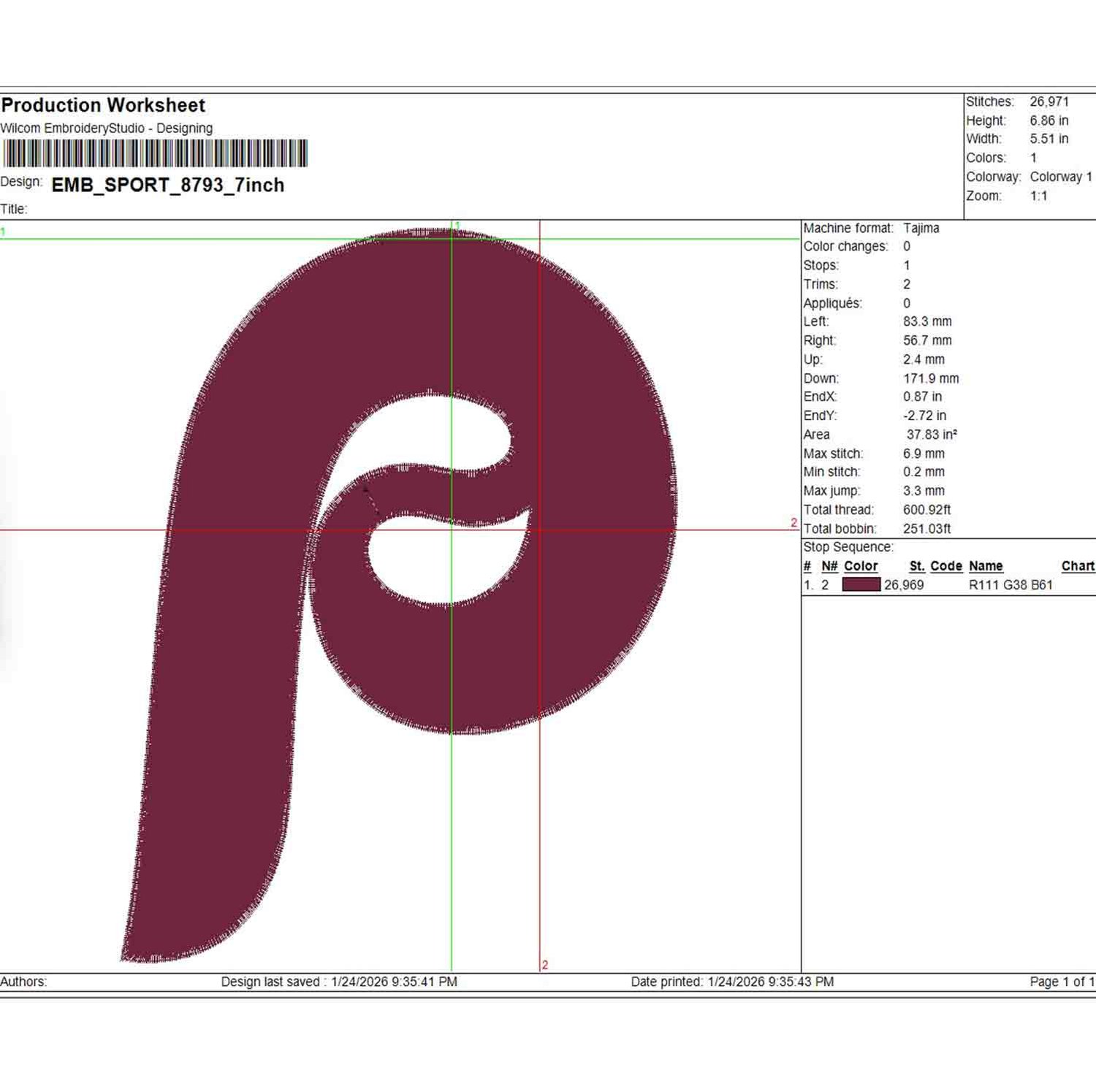Select 'Wilcom EmbroideryStudio - Designing' text
The height and width of the screenshot is (1092, 1096).
click(107, 129)
